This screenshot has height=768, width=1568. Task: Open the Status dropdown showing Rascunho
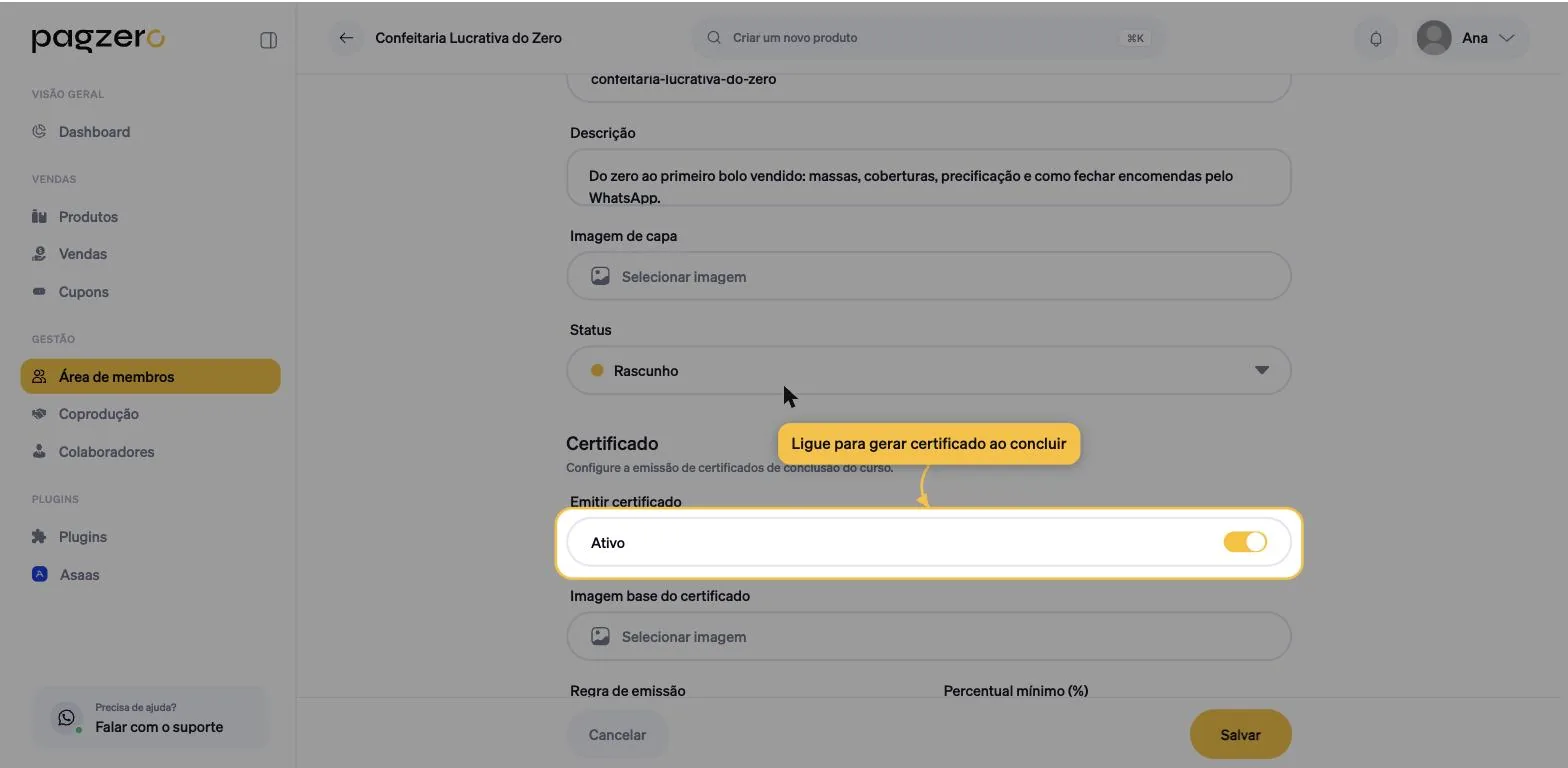[x=928, y=370]
